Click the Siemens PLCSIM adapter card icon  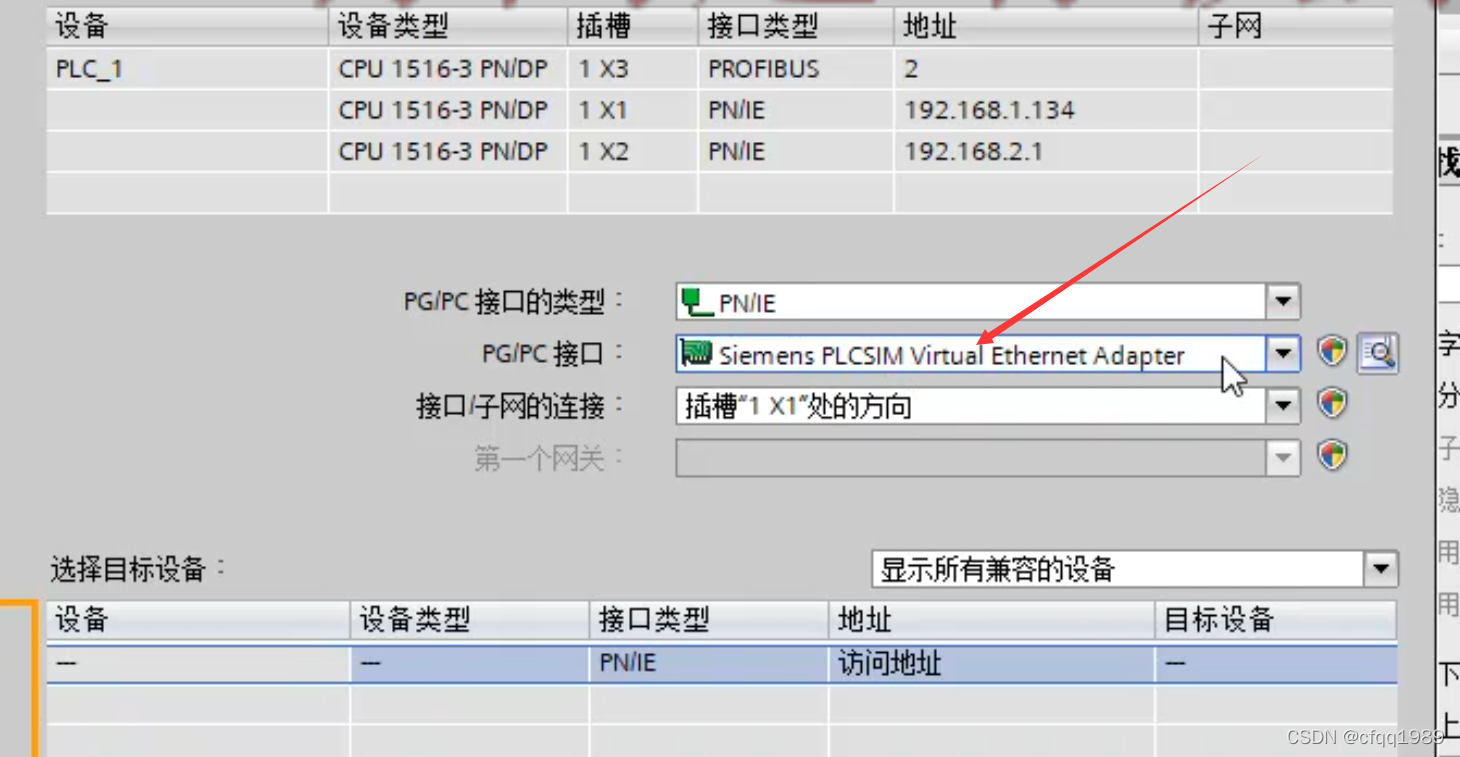(696, 353)
